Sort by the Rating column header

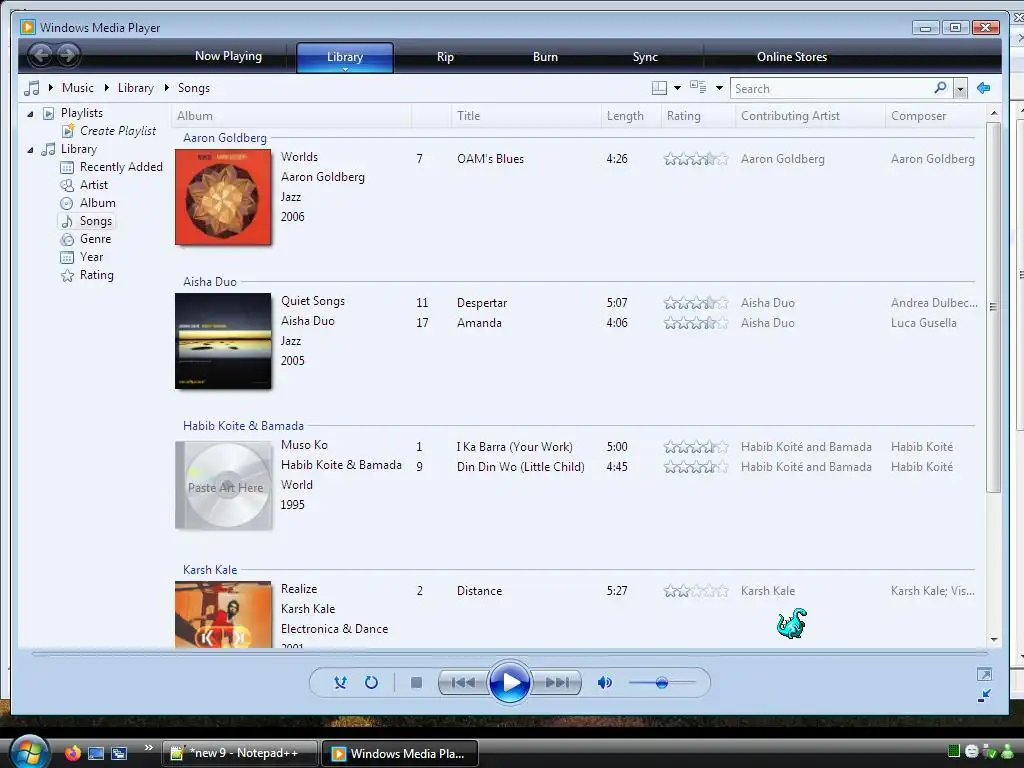coord(698,116)
